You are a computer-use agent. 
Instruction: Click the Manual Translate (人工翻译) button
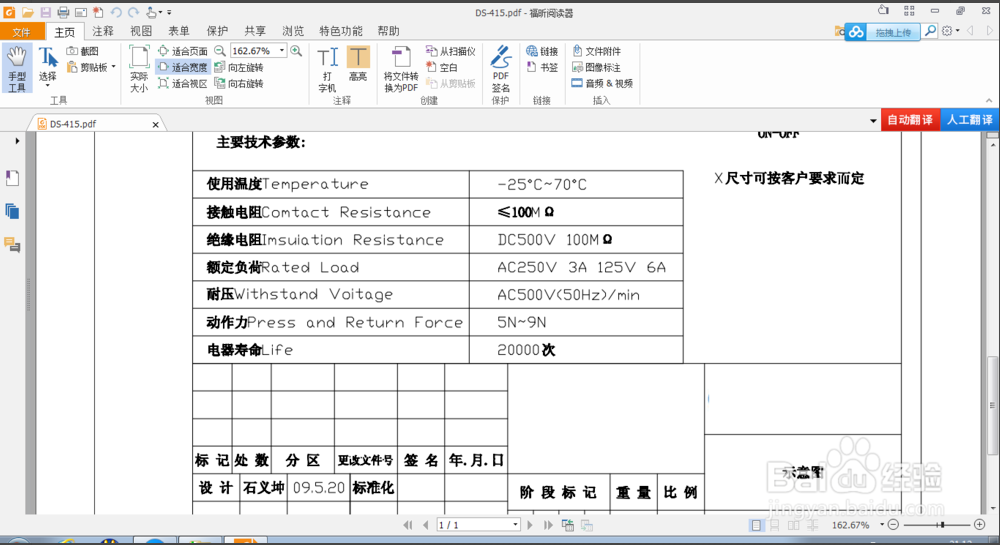tap(969, 120)
